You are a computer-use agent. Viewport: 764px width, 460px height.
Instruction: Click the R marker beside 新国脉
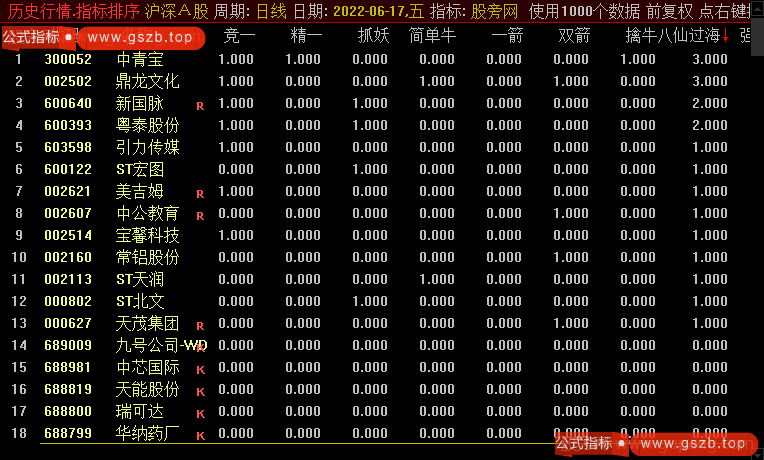(200, 105)
